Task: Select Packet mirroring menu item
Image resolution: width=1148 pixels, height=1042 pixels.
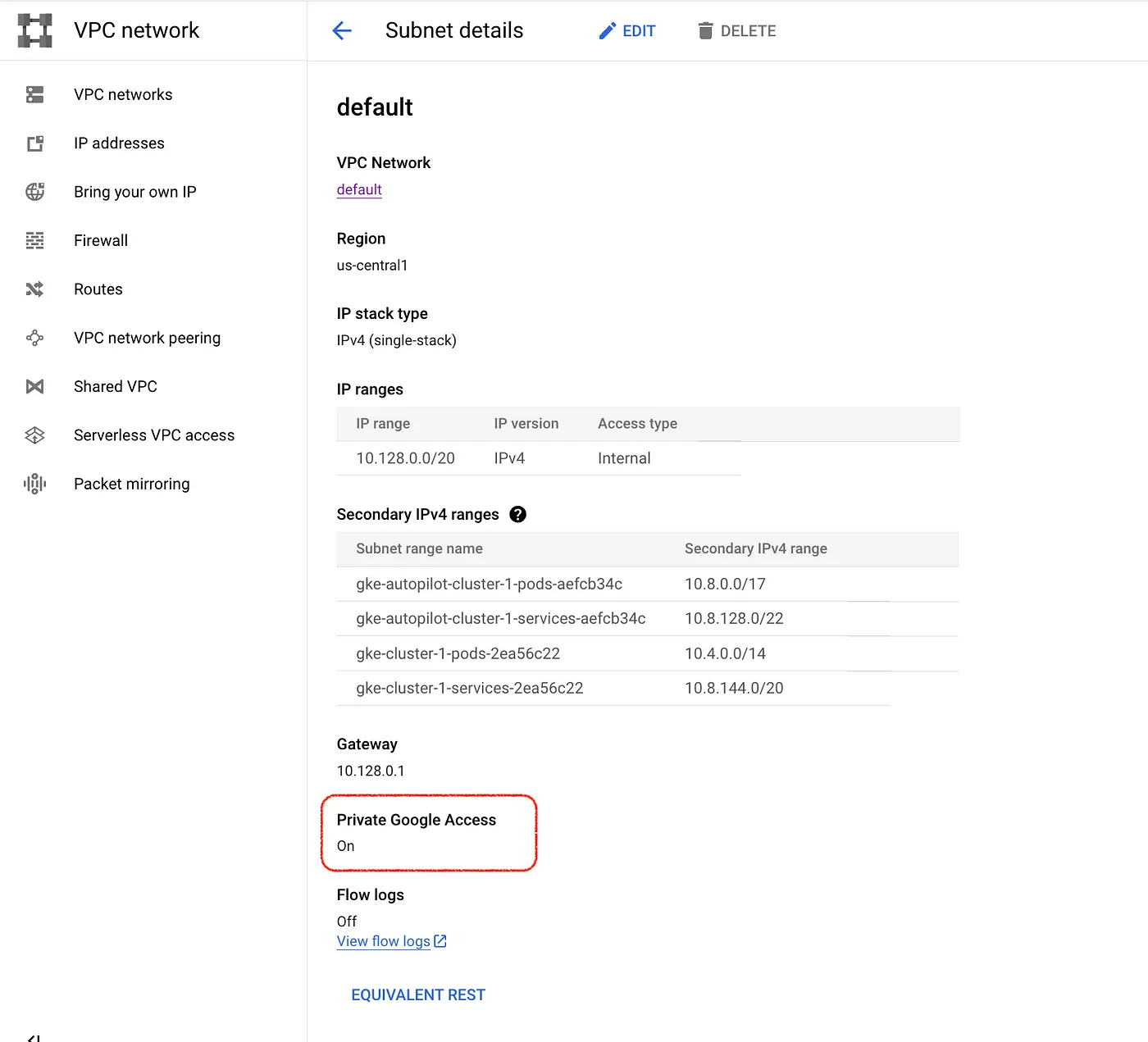Action: click(132, 484)
